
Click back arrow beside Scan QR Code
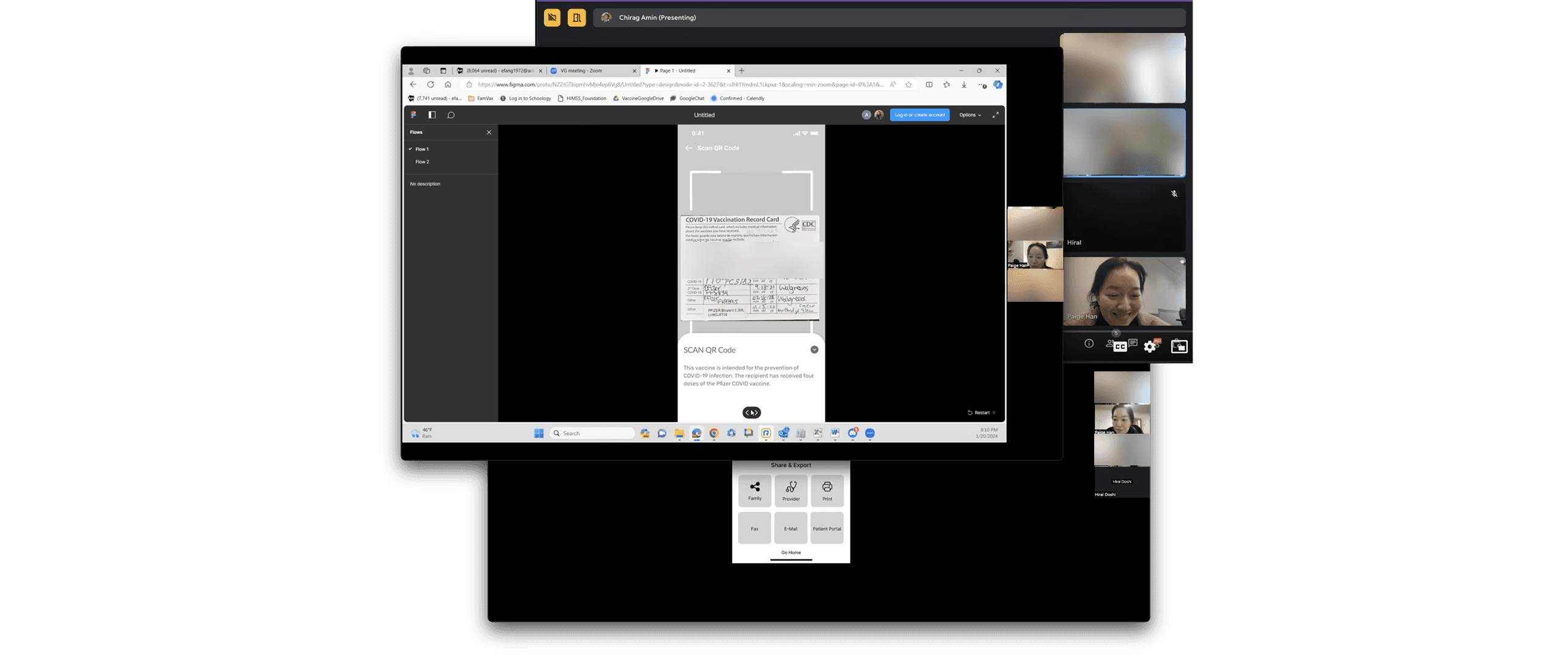(x=689, y=148)
